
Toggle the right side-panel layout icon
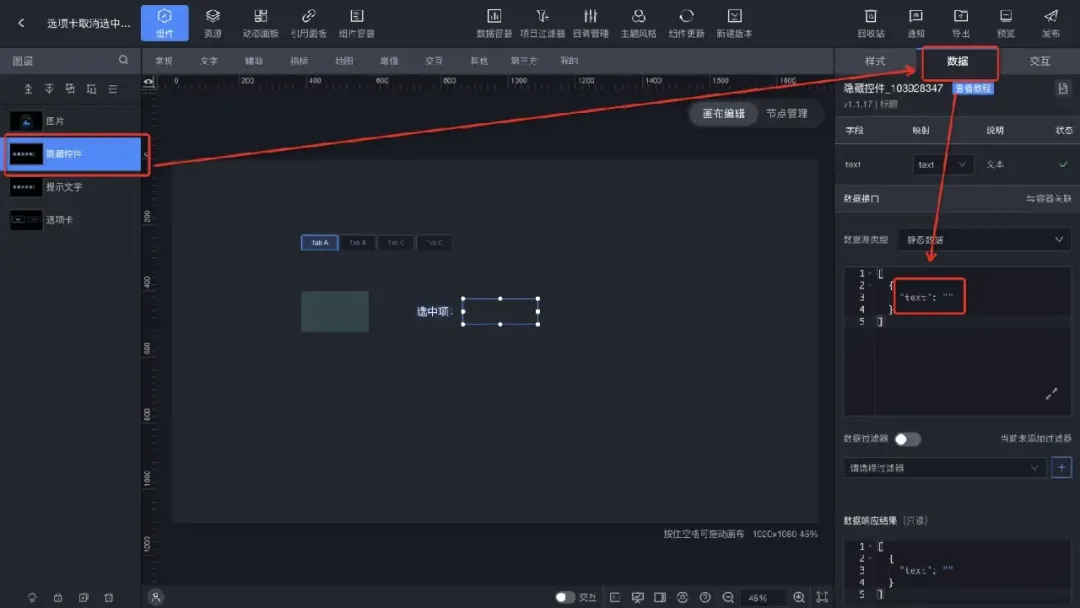coord(660,598)
